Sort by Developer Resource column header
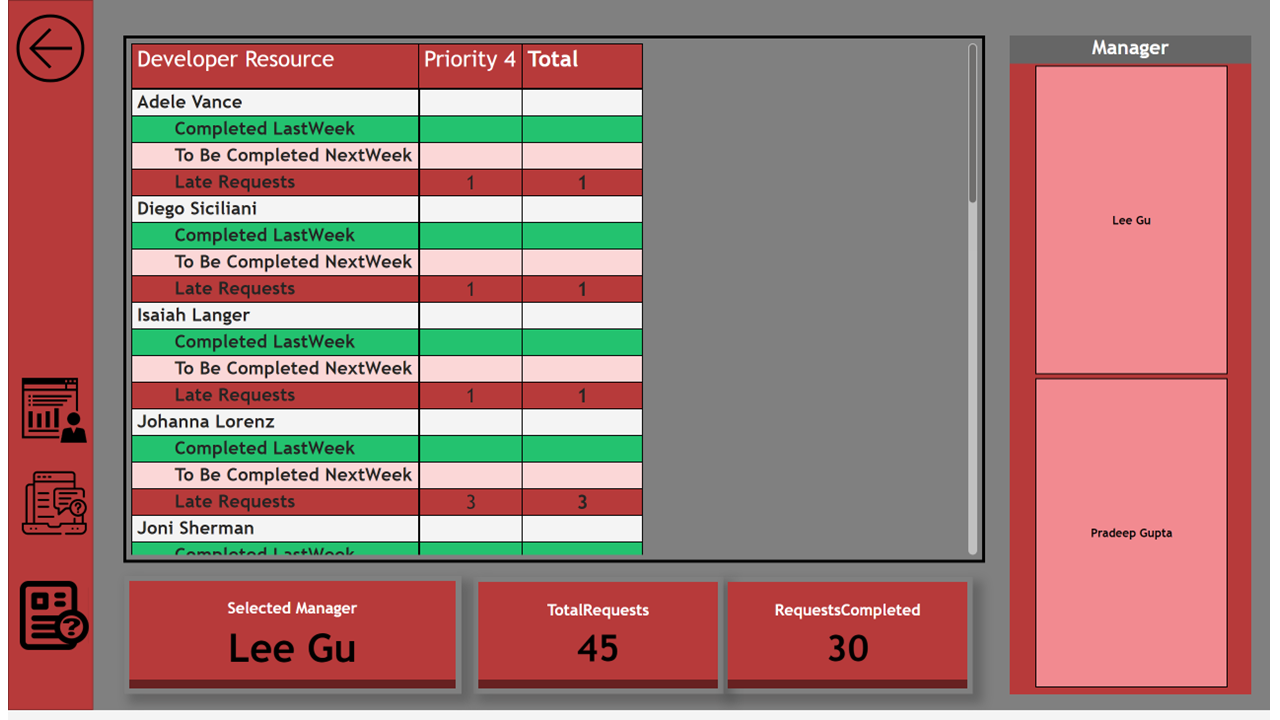The height and width of the screenshot is (720, 1280). 235,60
